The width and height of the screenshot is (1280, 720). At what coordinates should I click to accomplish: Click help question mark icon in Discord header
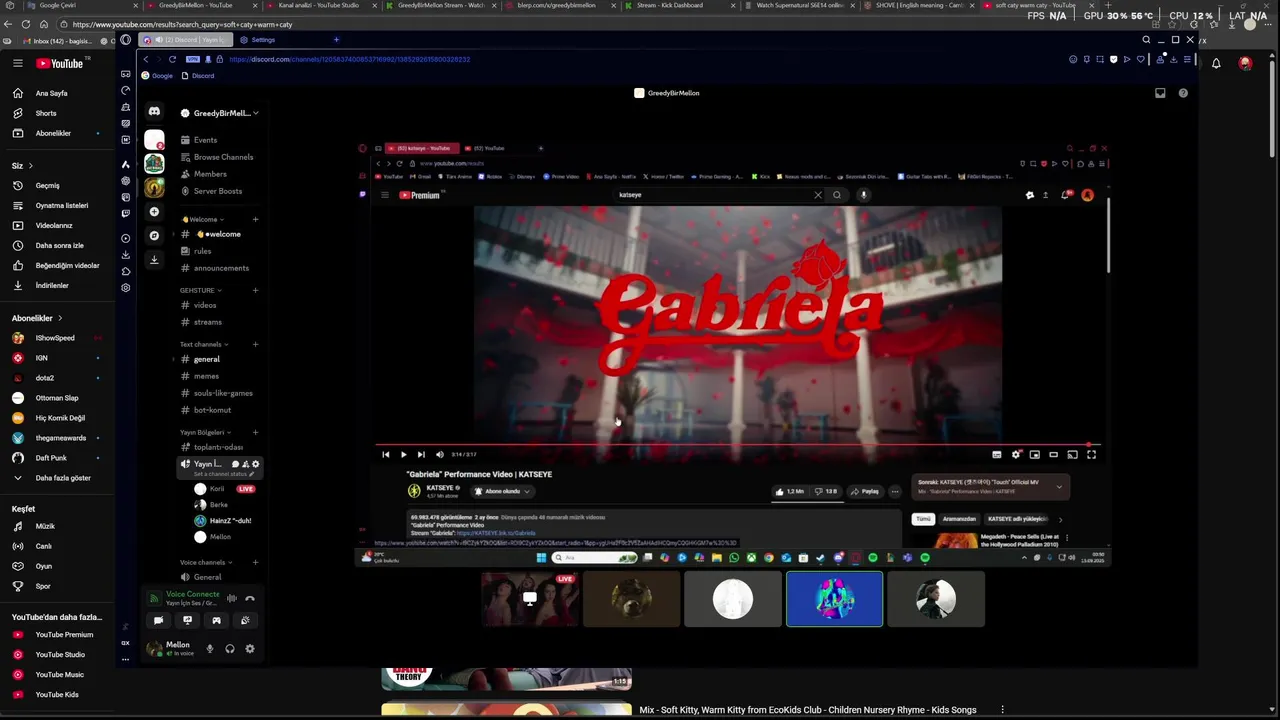pos(1183,93)
